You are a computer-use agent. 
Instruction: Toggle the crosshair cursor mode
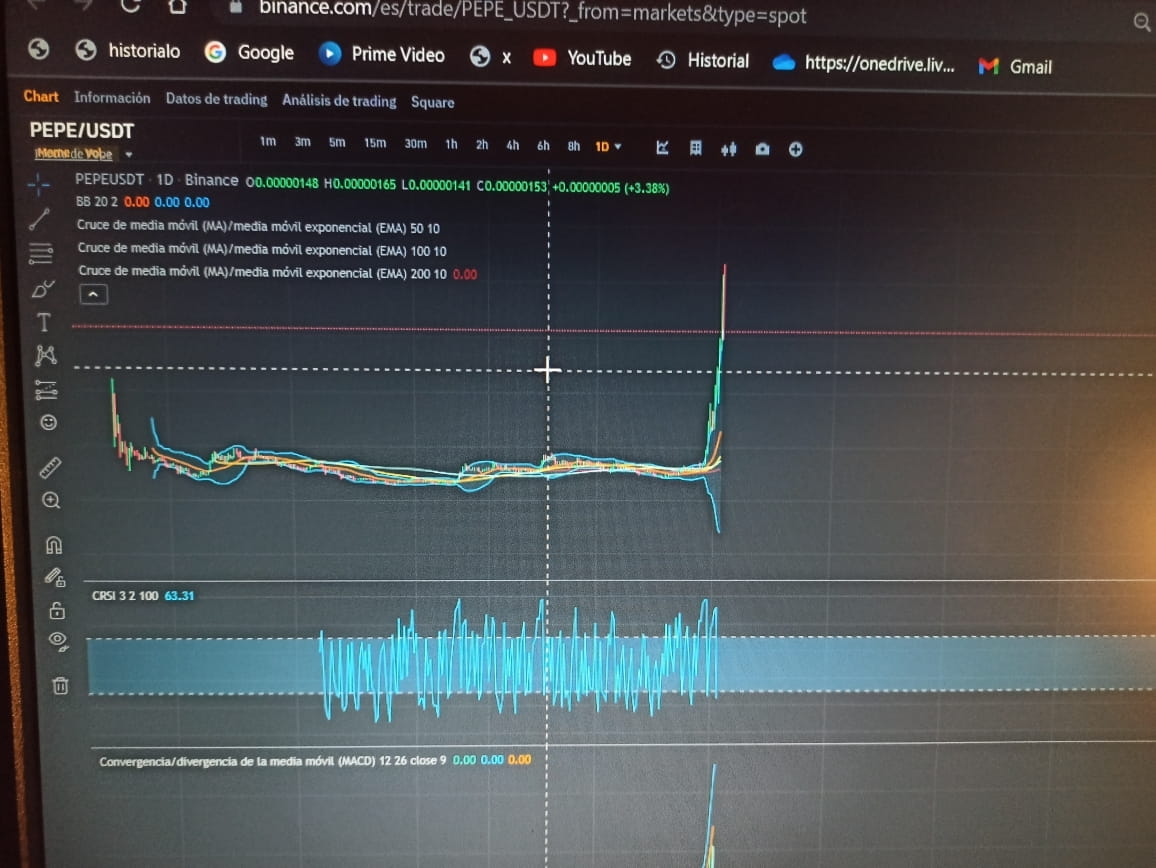pos(39,184)
